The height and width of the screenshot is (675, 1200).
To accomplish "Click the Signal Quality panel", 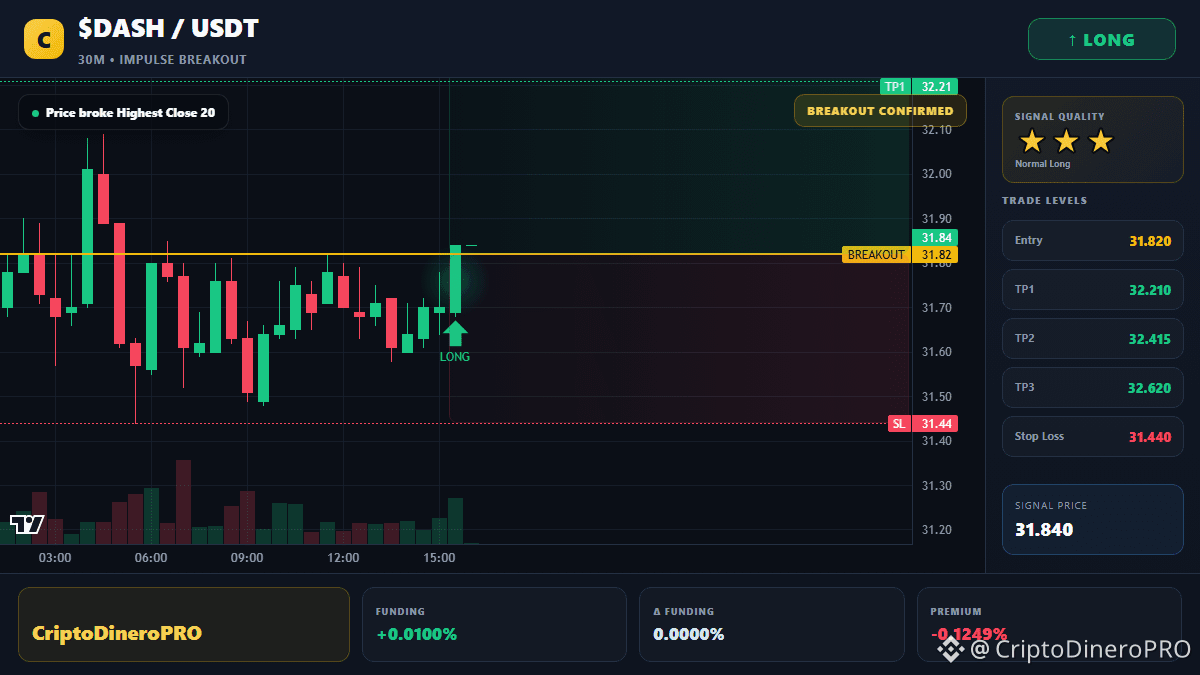I will [x=1092, y=139].
